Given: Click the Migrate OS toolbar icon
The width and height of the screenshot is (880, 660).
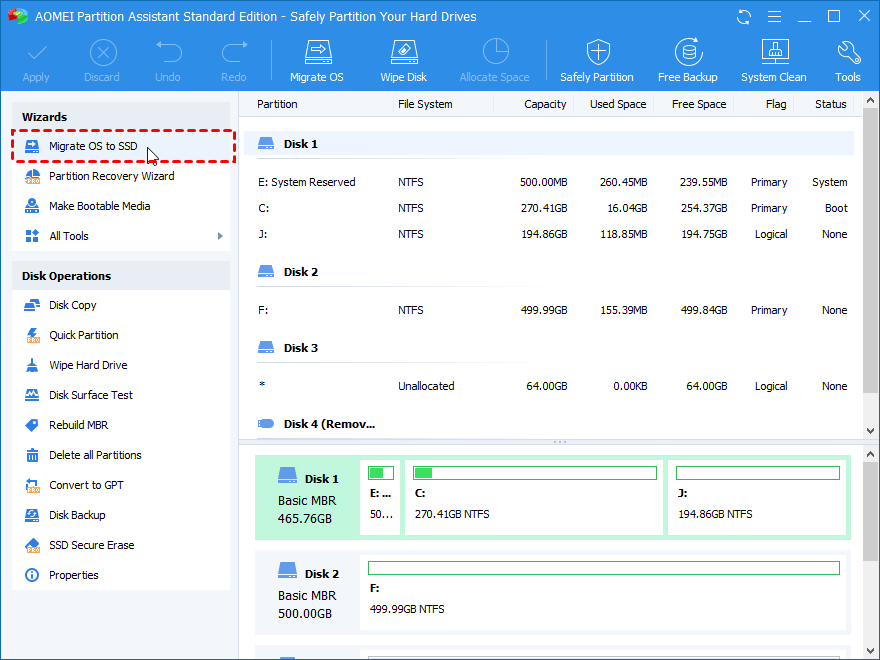Looking at the screenshot, I should 317,60.
